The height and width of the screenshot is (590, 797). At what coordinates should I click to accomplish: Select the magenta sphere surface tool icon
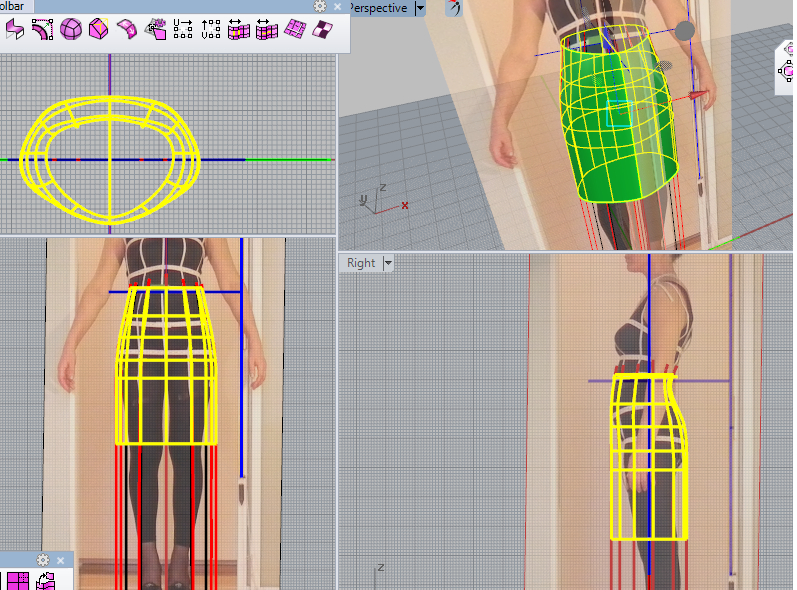[x=71, y=29]
